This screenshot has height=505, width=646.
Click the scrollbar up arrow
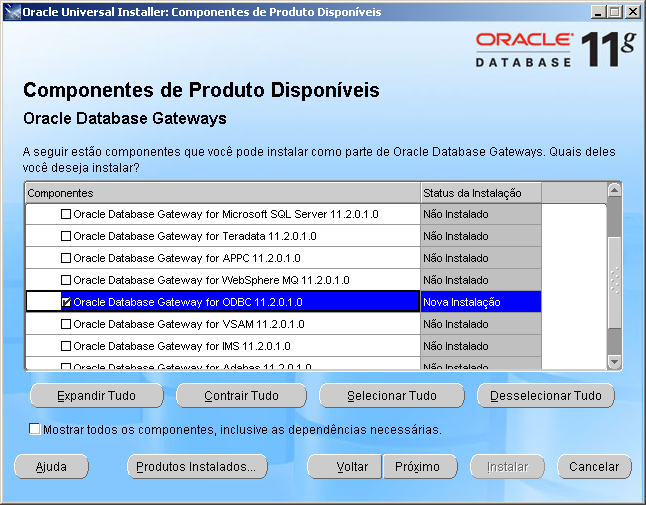(614, 190)
